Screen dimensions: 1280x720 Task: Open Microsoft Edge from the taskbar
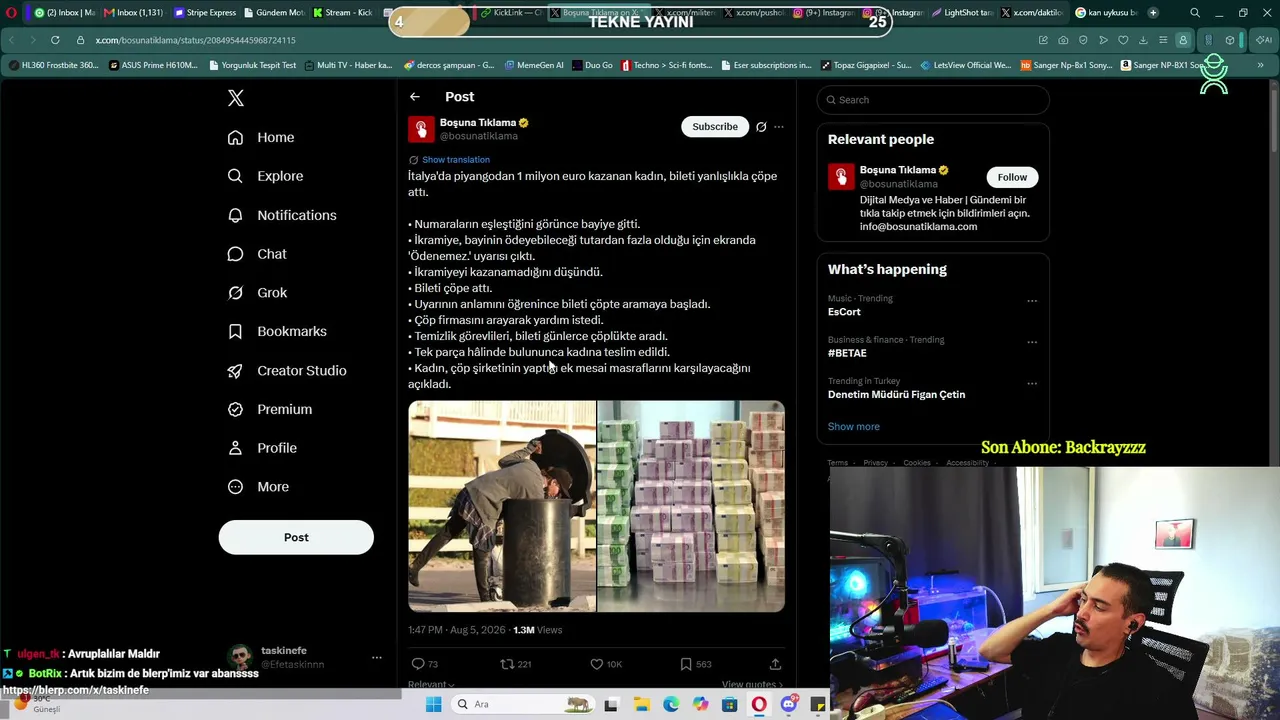point(671,704)
